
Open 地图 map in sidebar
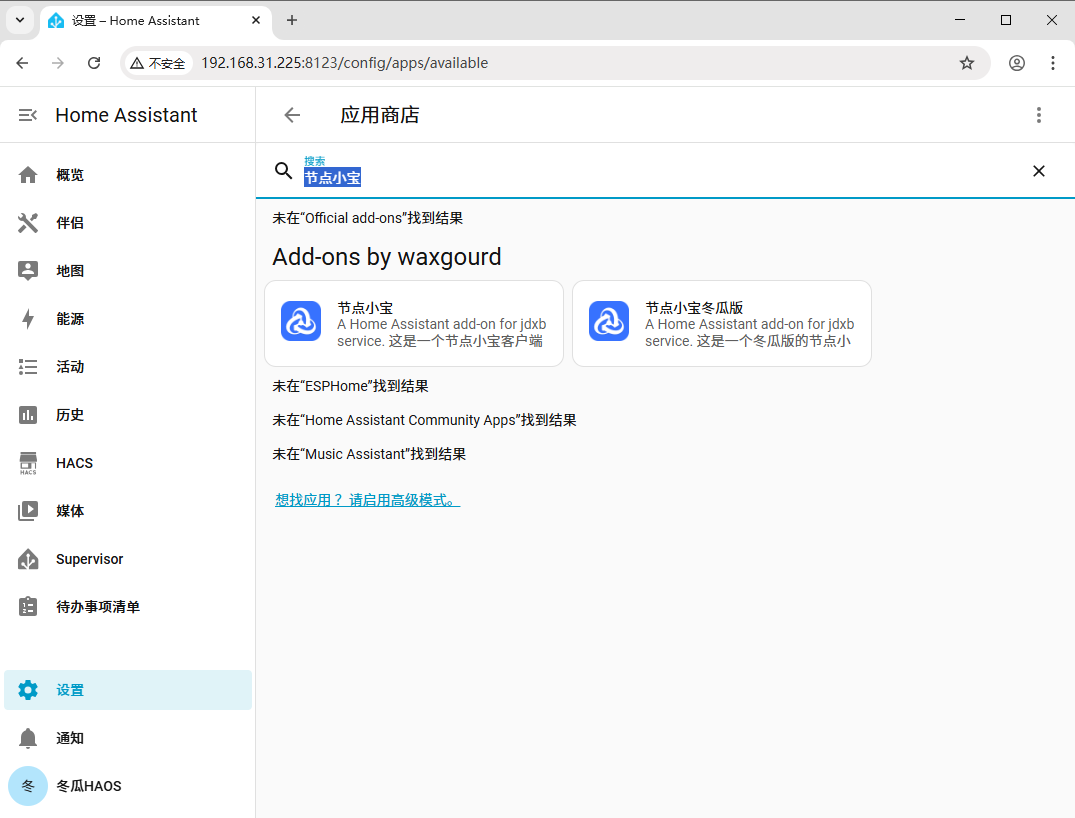click(128, 271)
